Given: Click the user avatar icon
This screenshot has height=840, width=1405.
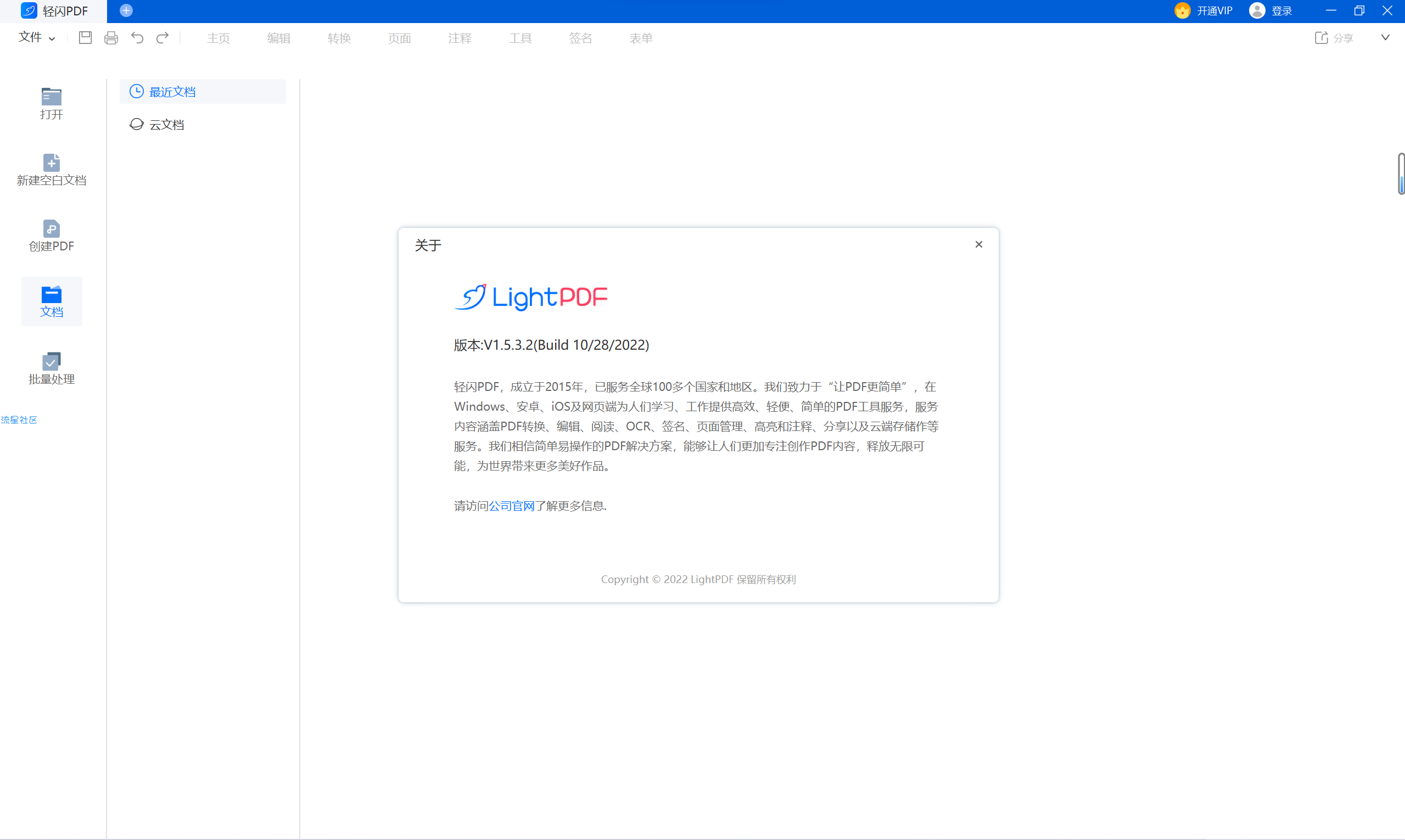Looking at the screenshot, I should tap(1257, 11).
